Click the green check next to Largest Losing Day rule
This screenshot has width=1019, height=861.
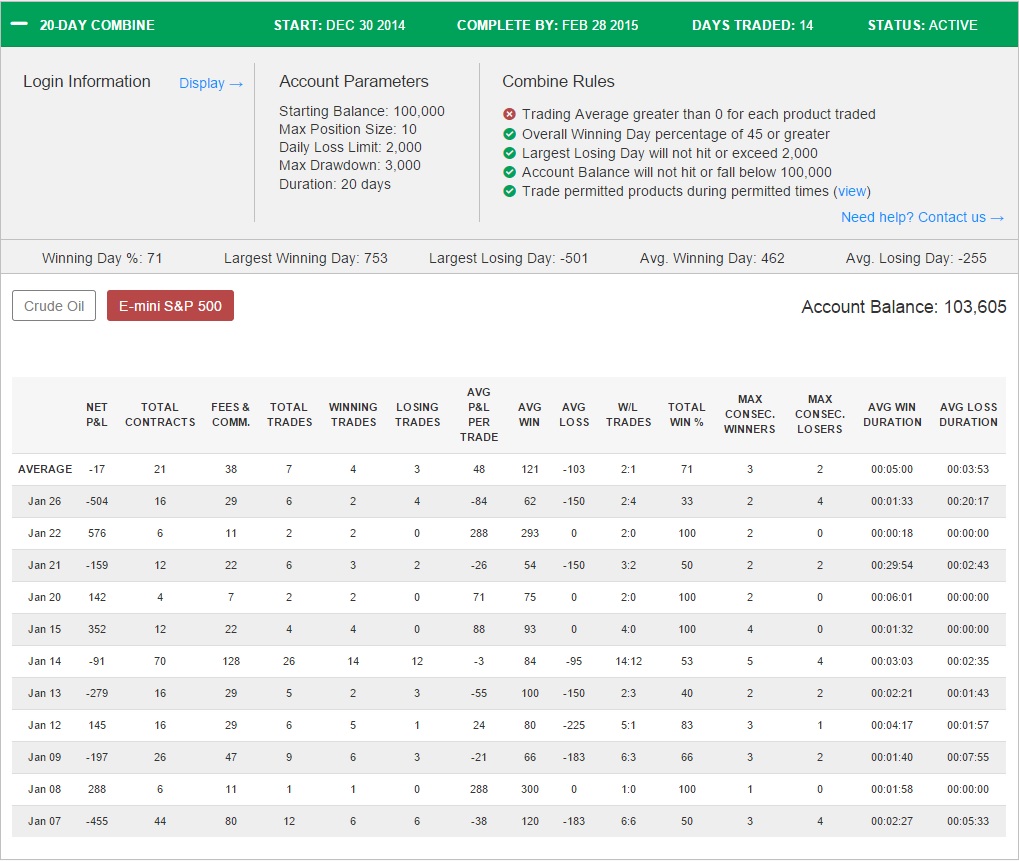coord(510,153)
